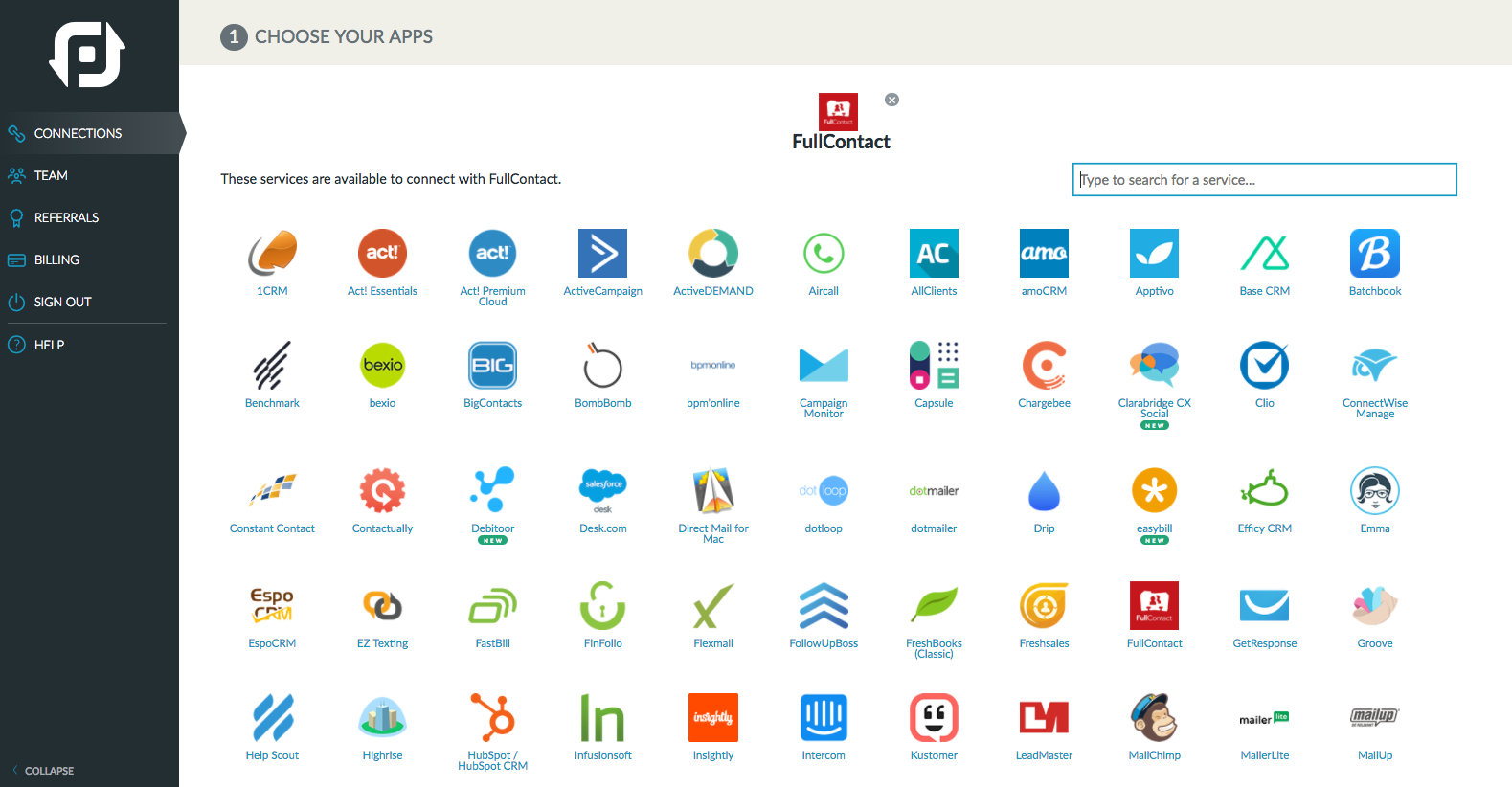This screenshot has height=787, width=1512.
Task: Click the Help Scout icon
Action: coord(272,717)
